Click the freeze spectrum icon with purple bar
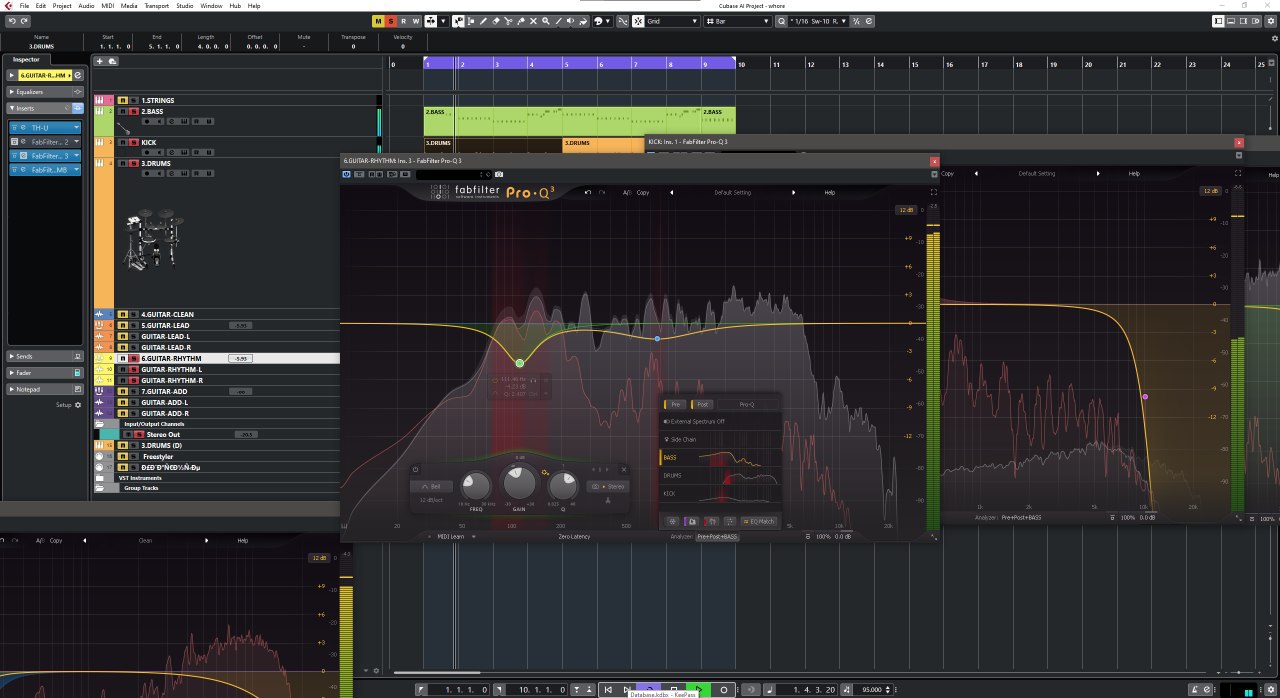This screenshot has width=1280, height=698. 692,521
